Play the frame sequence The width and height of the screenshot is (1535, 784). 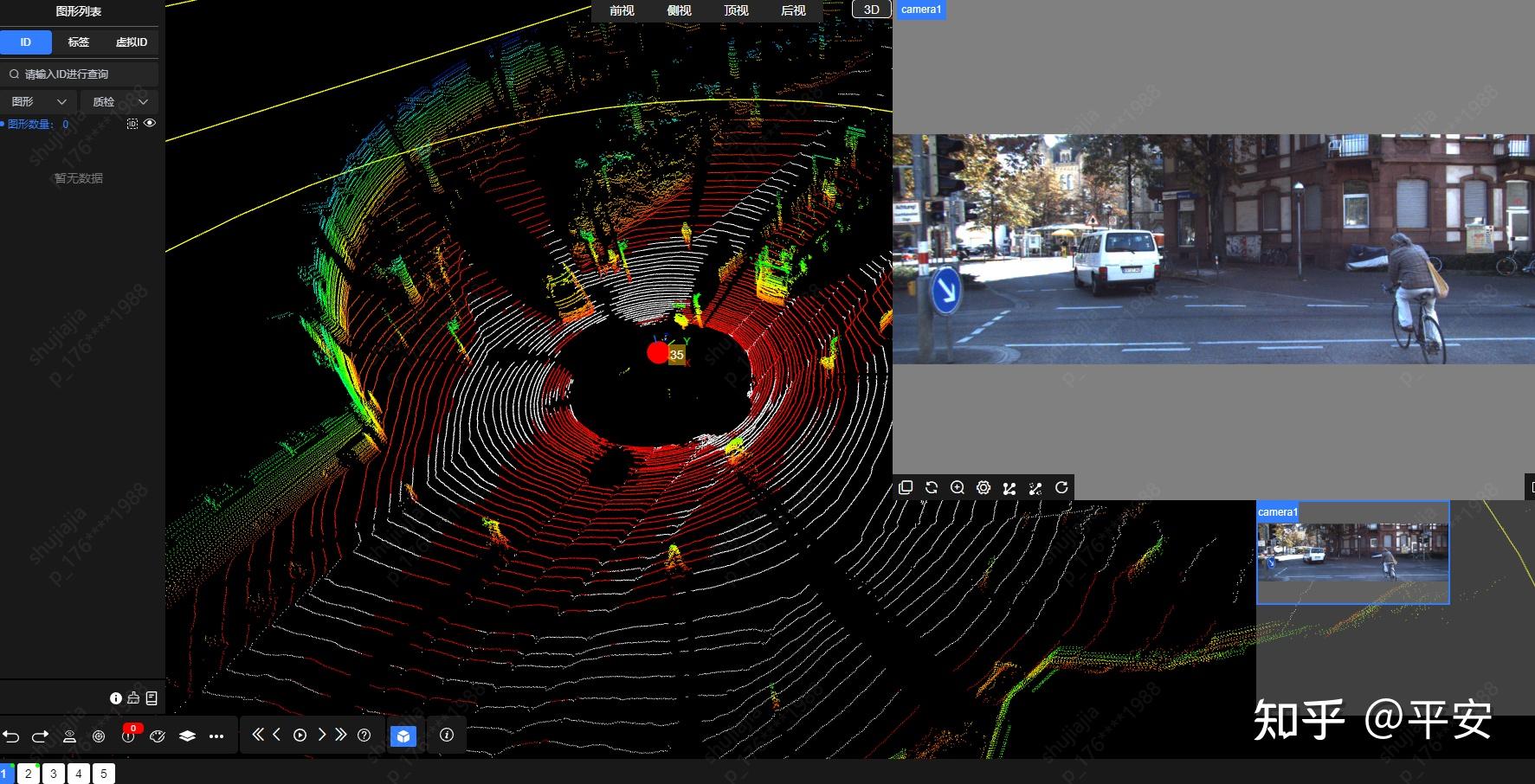tap(300, 736)
